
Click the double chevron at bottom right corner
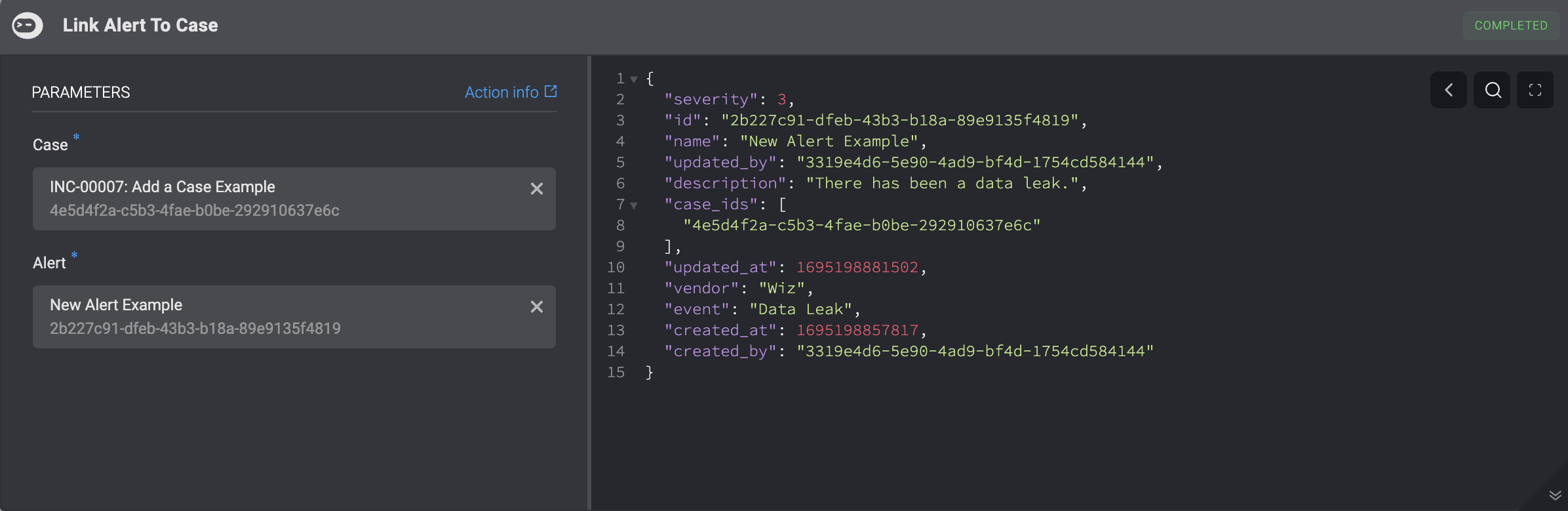pyautogui.click(x=1555, y=495)
